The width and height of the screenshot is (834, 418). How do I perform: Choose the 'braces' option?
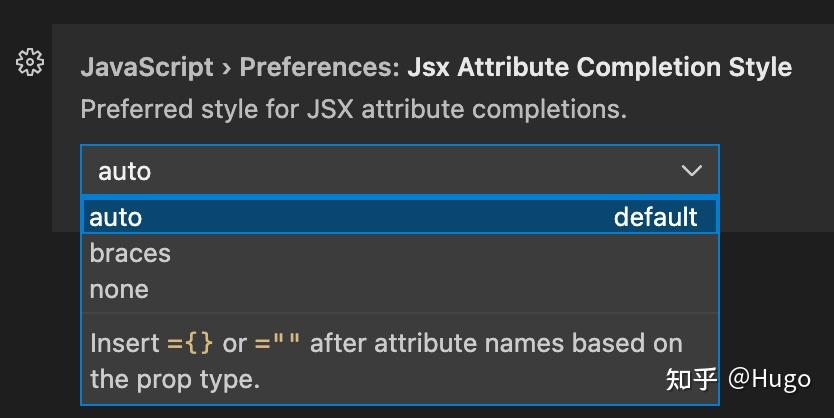130,253
